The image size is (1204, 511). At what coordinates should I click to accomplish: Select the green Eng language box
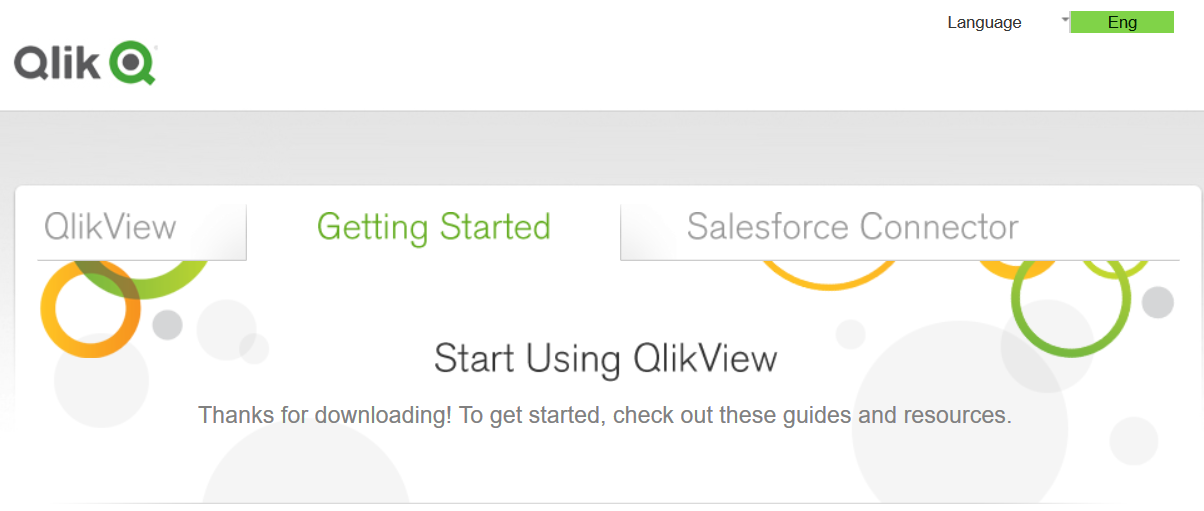coord(1122,22)
